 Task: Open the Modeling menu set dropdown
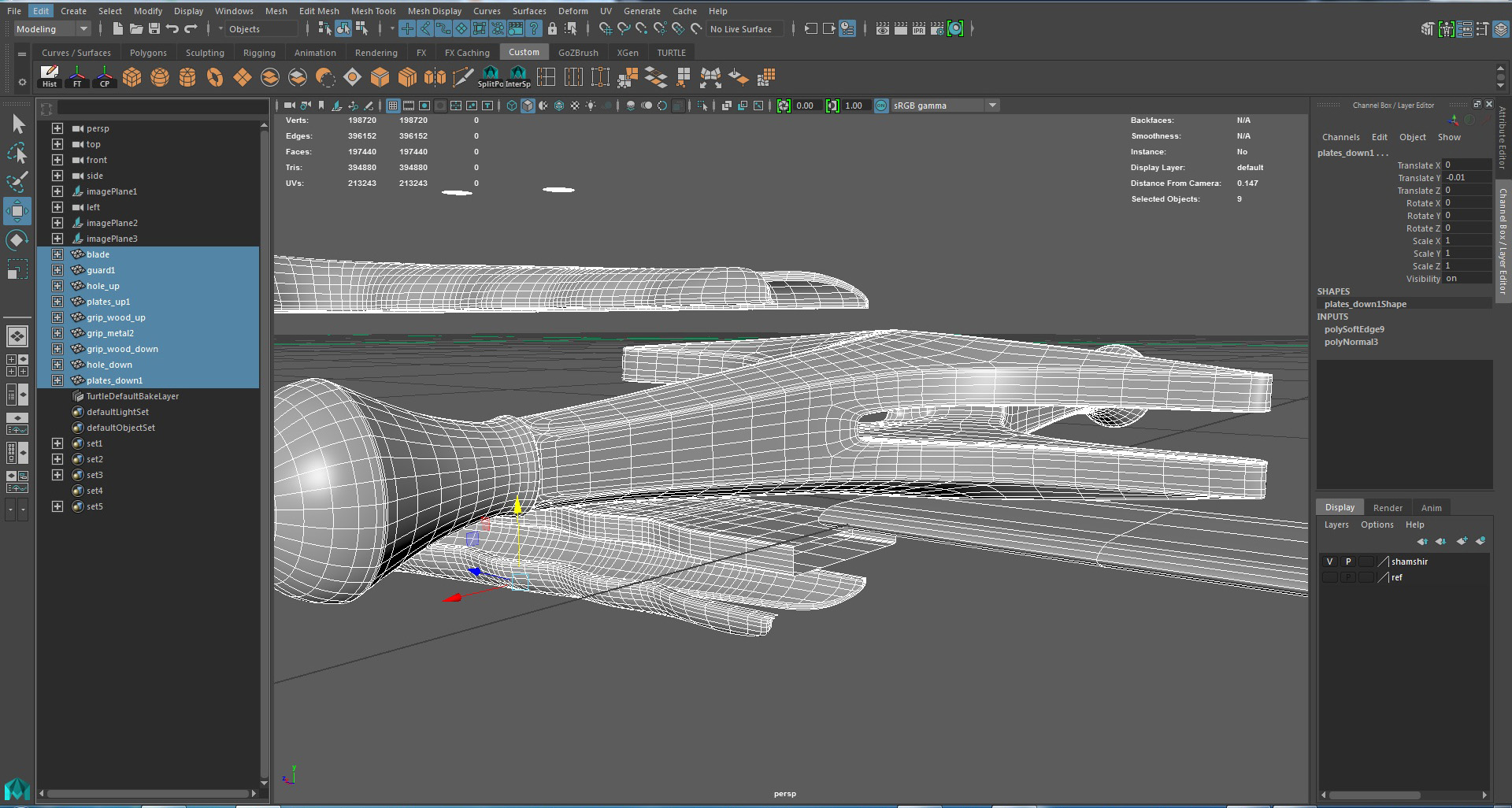(x=53, y=29)
